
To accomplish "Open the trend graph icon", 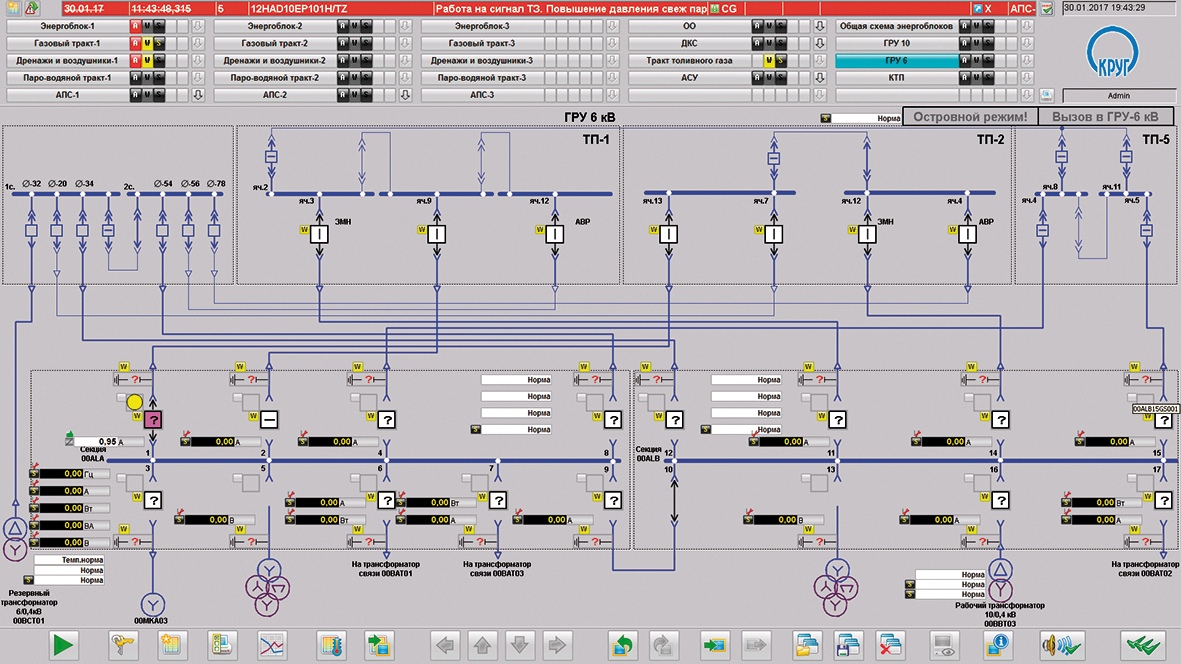I will click(272, 645).
